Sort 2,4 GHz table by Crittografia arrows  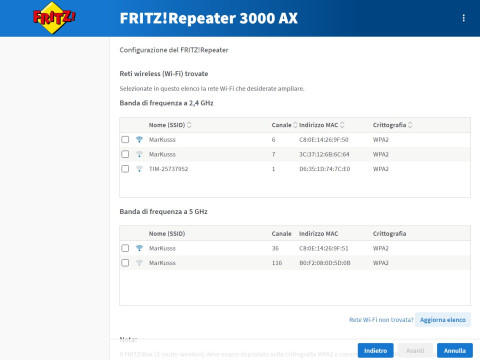click(410, 125)
